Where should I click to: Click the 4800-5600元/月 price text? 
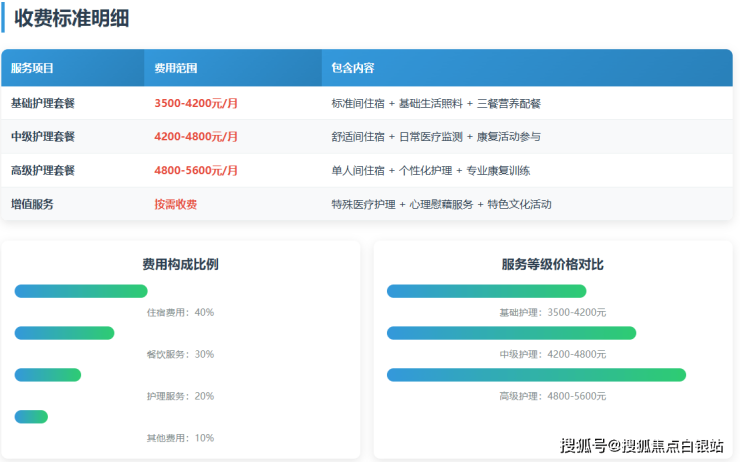coord(196,170)
